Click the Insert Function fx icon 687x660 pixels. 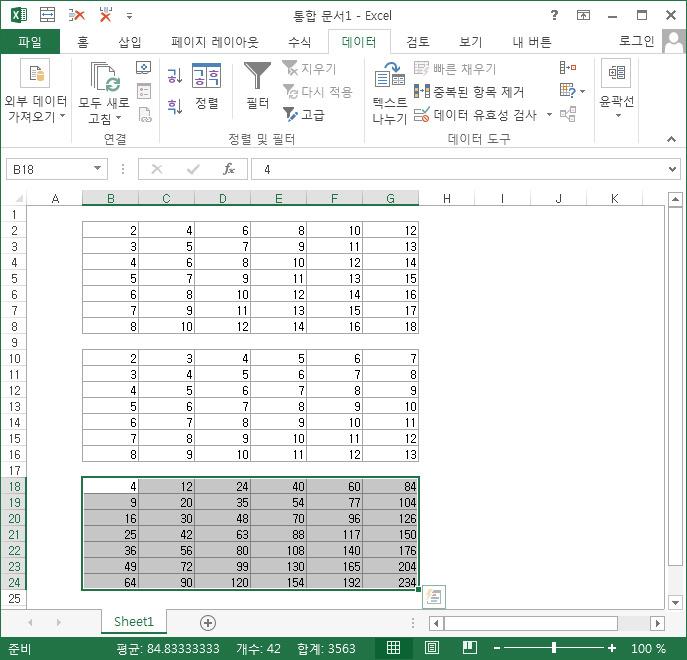[229, 169]
